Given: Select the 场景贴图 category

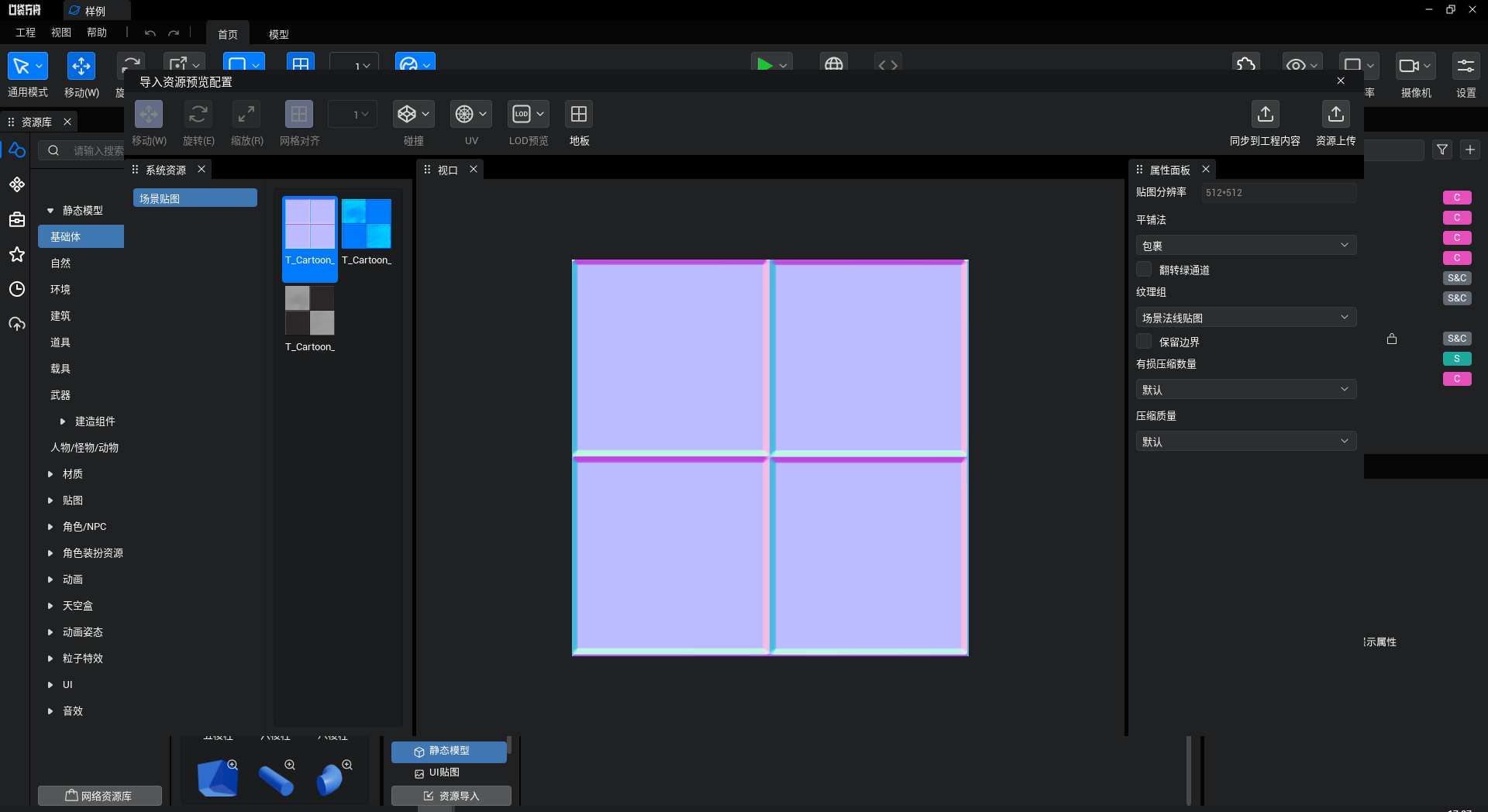Looking at the screenshot, I should (x=195, y=198).
